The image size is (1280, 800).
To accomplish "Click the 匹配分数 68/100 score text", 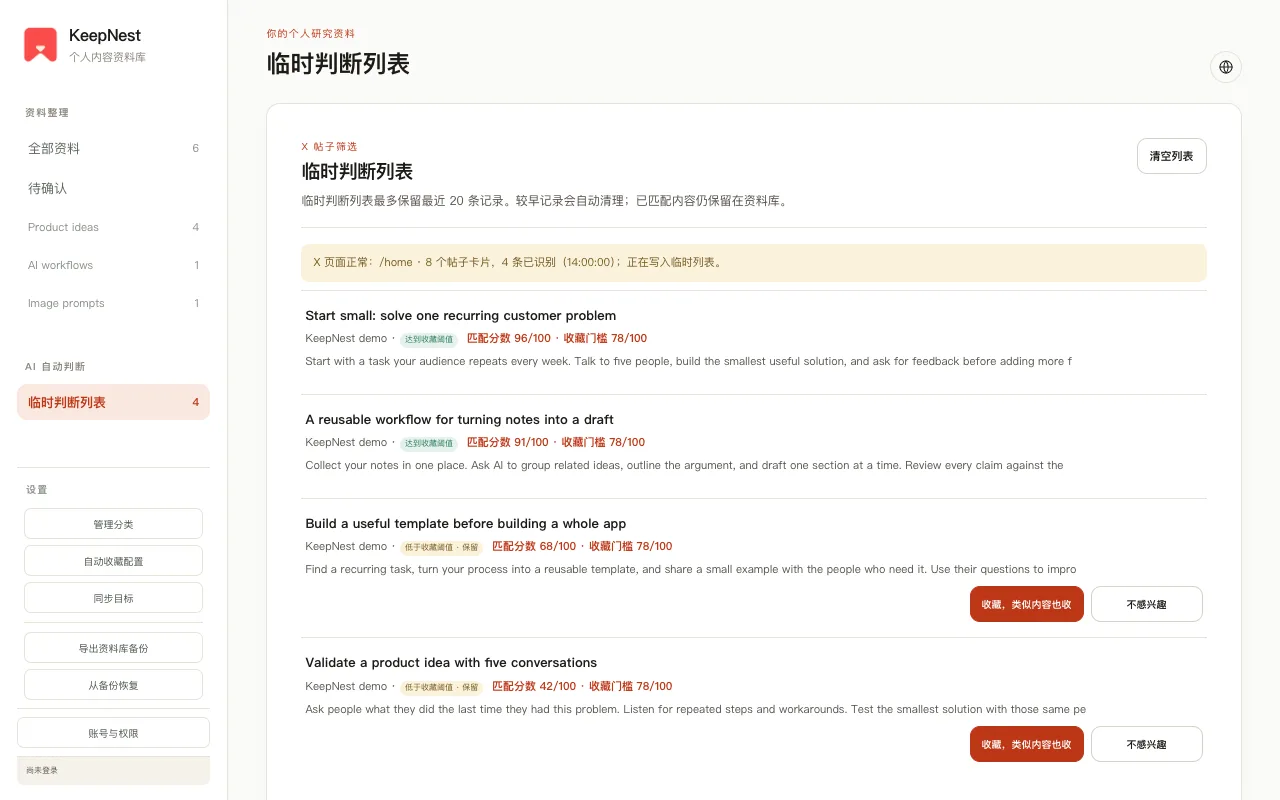I will point(534,546).
